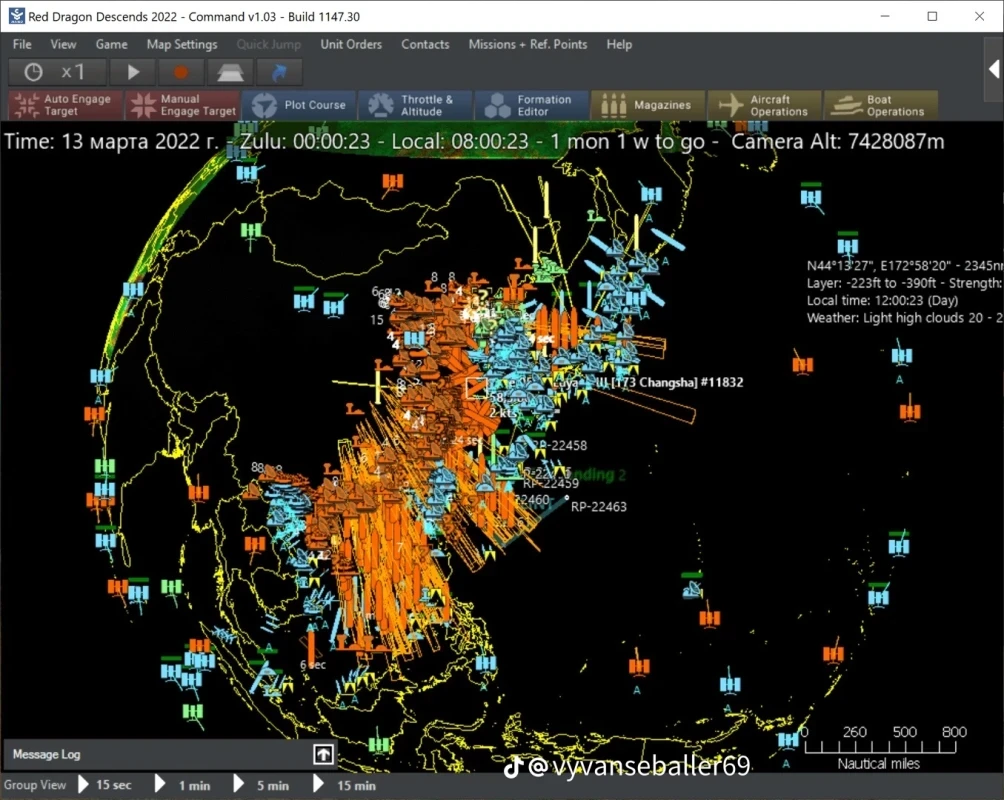Run simulation for 15 min
Screen dimensions: 1004x800
coord(344,785)
